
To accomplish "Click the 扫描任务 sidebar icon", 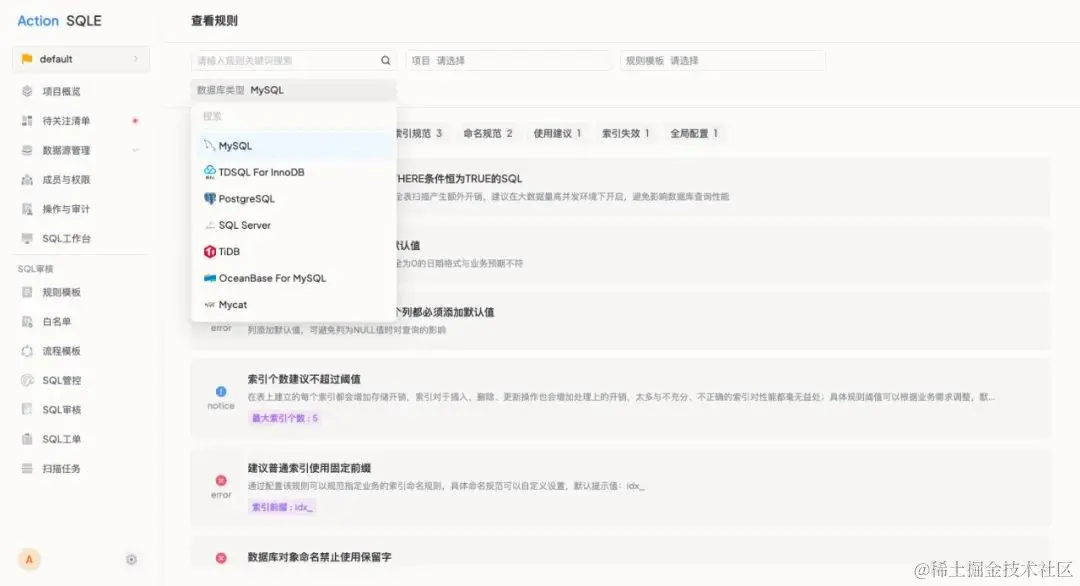I will [27, 468].
